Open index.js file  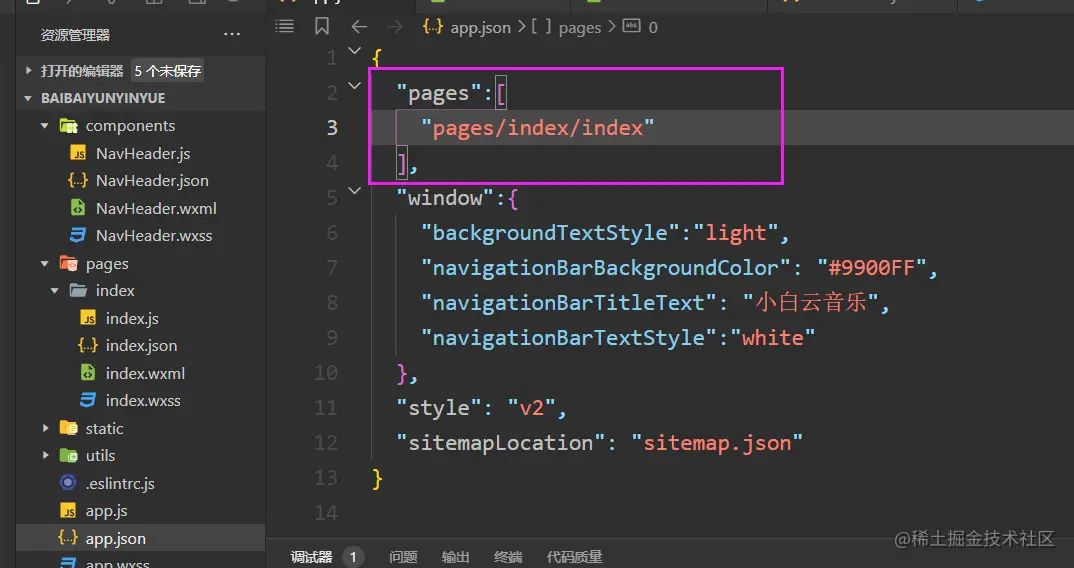[x=132, y=319]
